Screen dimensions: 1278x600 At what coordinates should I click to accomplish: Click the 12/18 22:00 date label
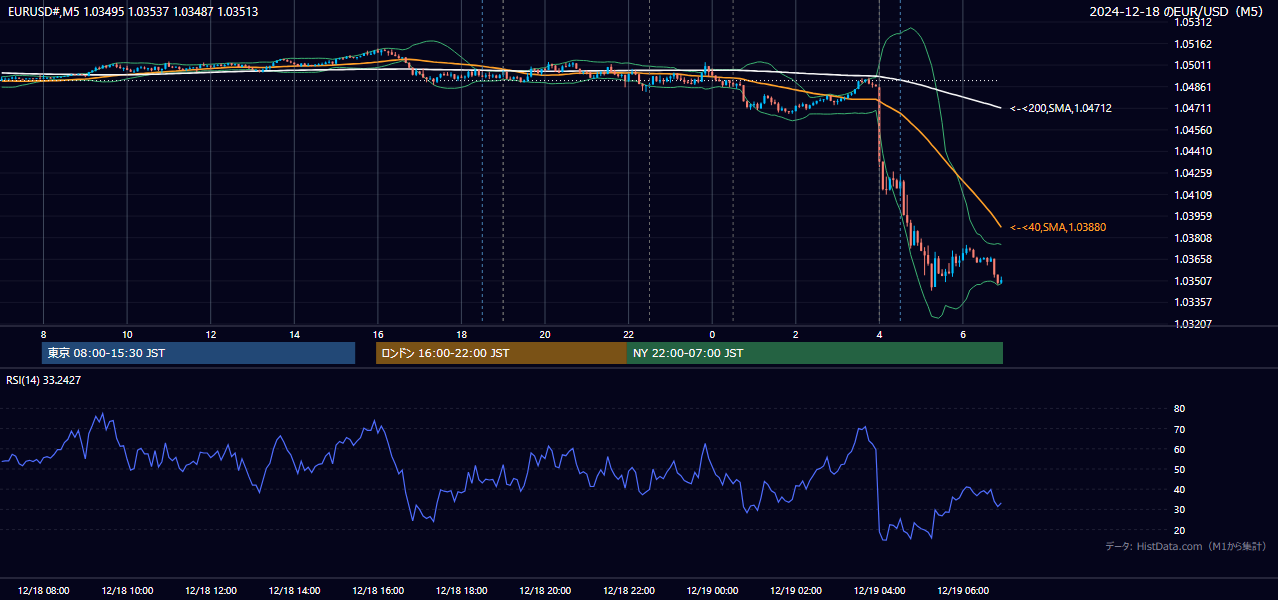click(628, 591)
